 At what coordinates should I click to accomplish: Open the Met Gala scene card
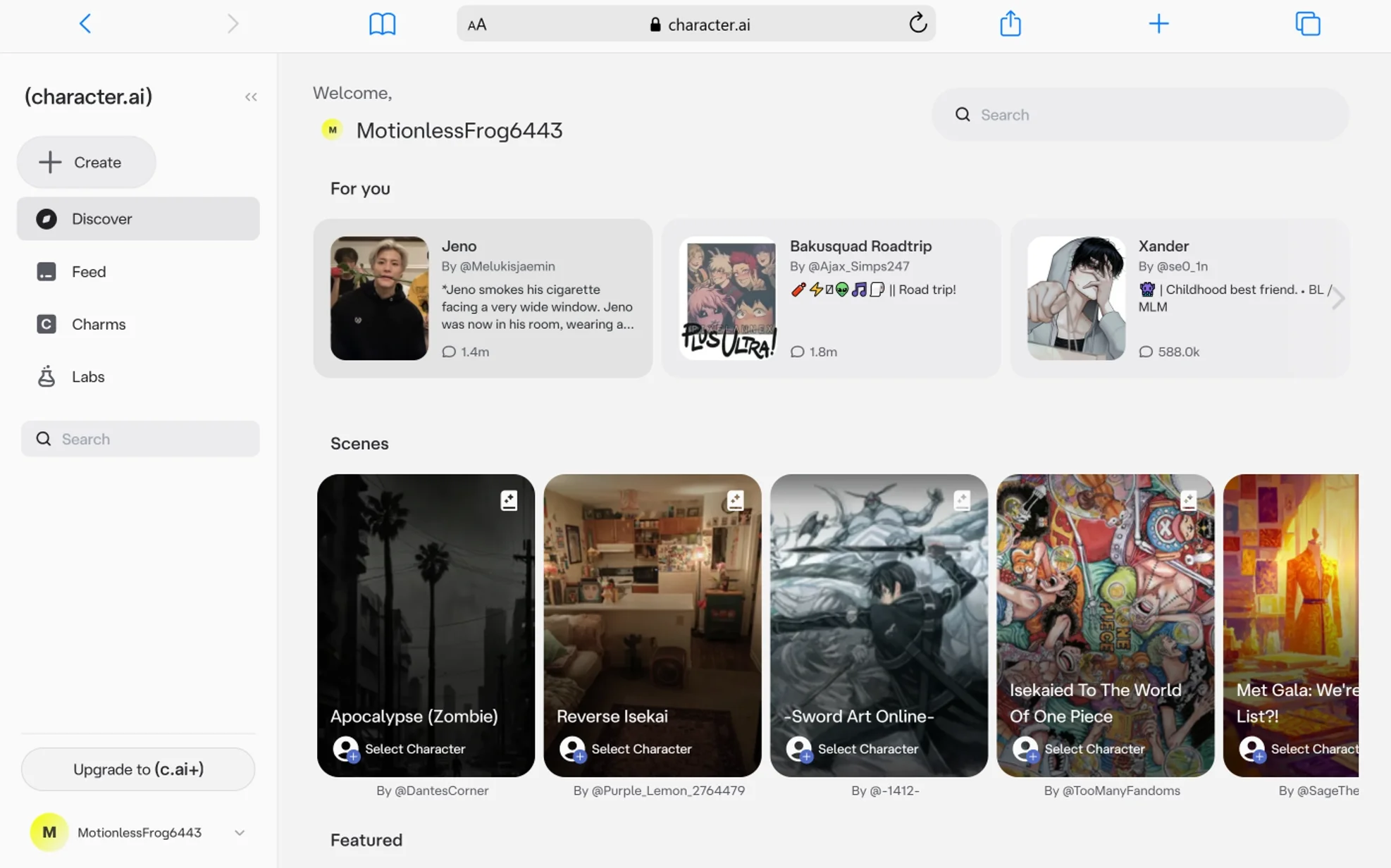1291,626
